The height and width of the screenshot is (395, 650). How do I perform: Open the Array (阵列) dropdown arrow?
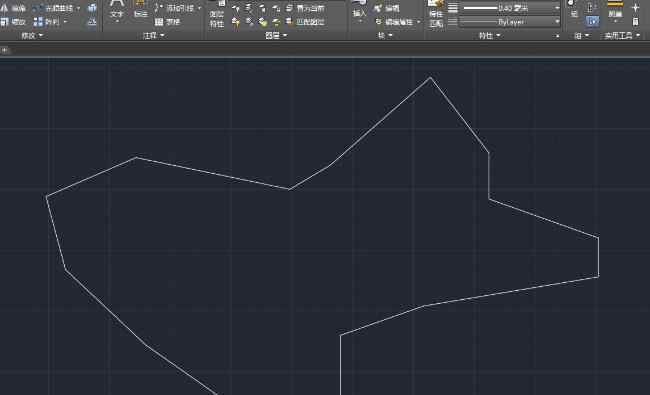click(x=65, y=22)
